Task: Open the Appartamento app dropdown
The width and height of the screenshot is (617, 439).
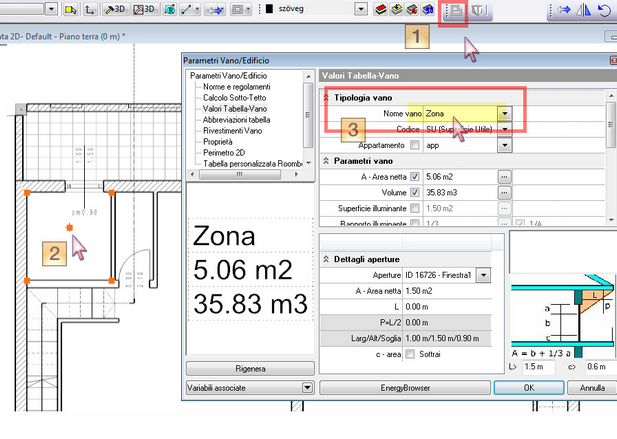Action: 505,146
